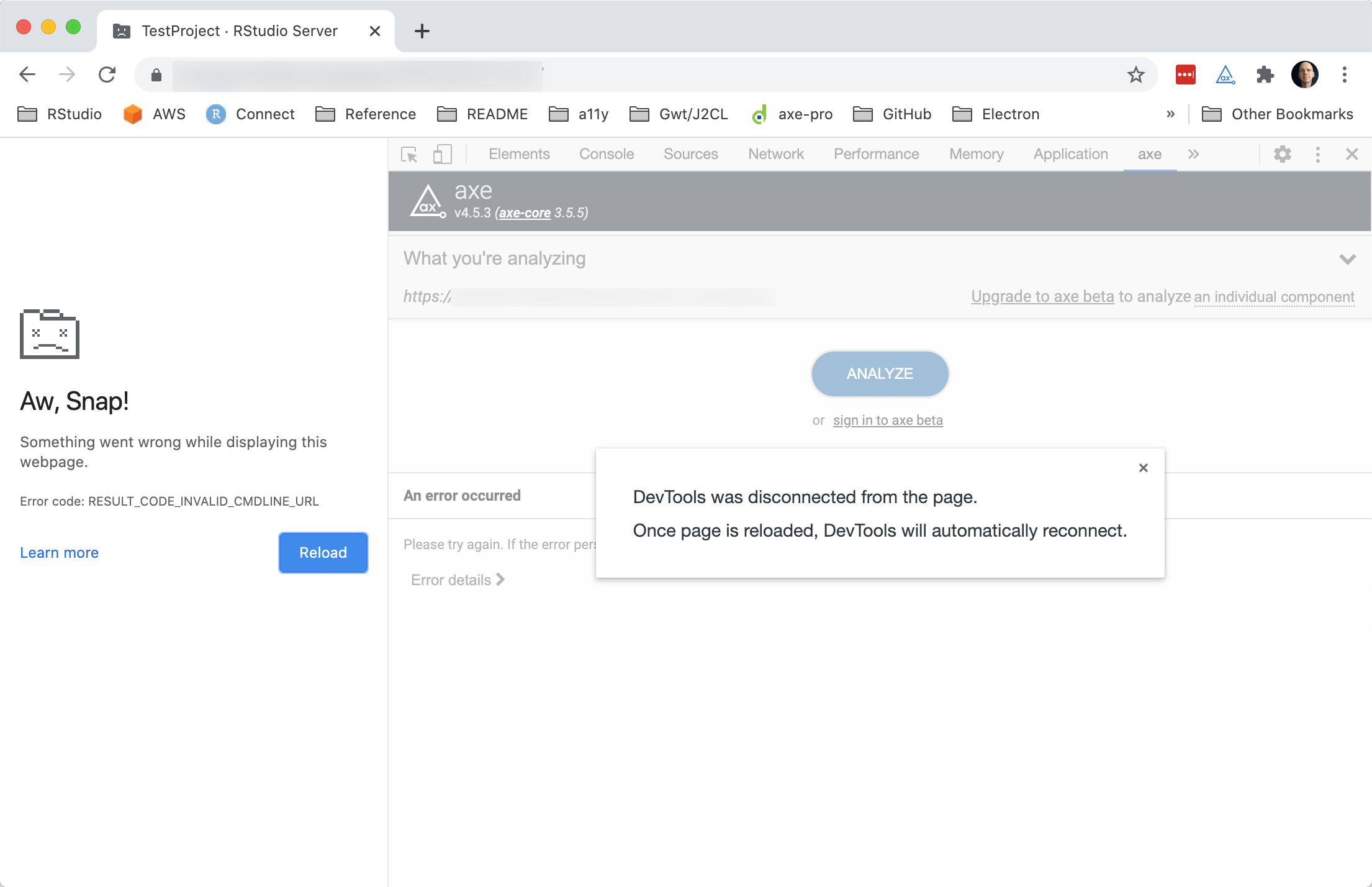
Task: Open the sign in to axe beta link
Action: click(x=888, y=420)
